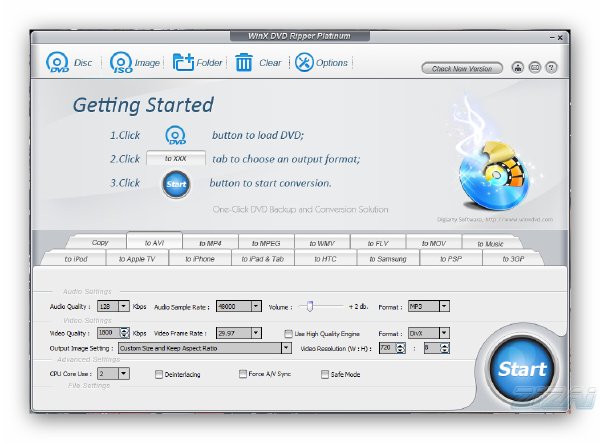This screenshot has height=443, width=600.
Task: Expand the Audio Sample Rate dropdown
Action: tap(256, 306)
